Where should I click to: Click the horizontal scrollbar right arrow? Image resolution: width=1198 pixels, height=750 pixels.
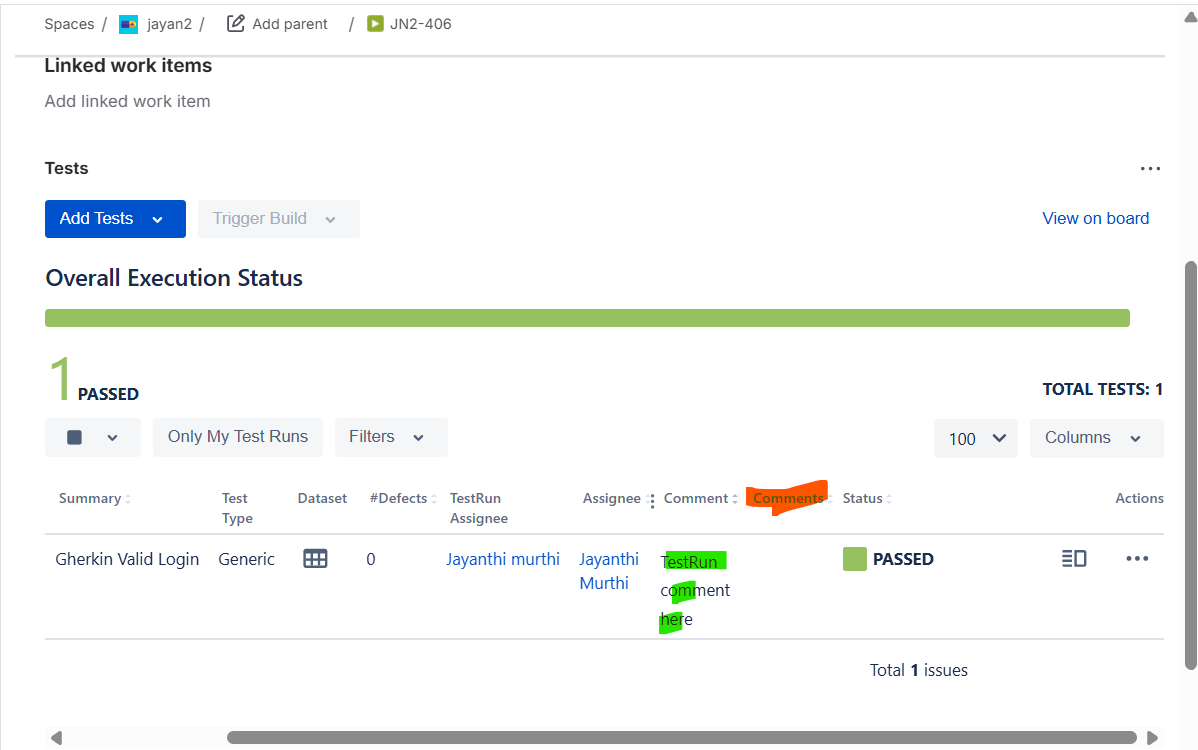coord(1153,738)
